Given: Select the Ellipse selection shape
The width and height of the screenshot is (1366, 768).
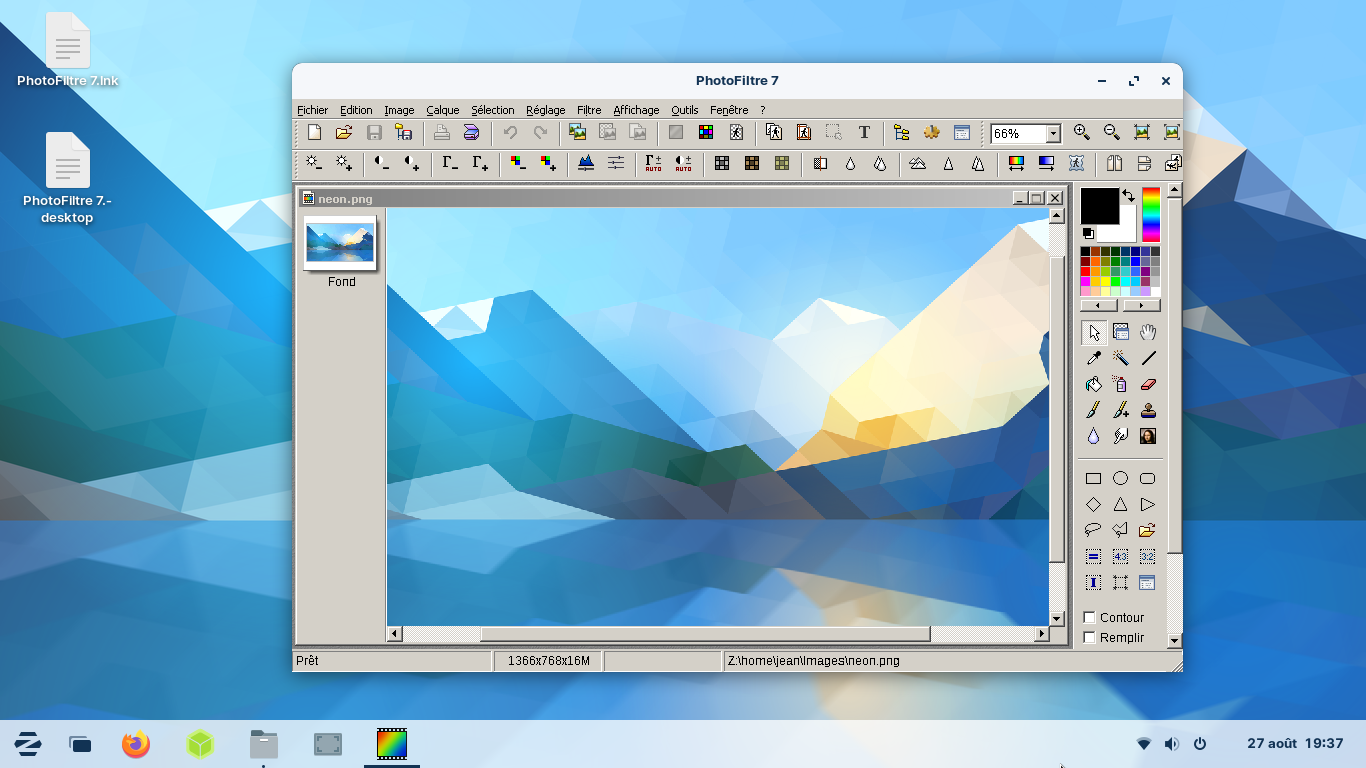Looking at the screenshot, I should coord(1121,479).
